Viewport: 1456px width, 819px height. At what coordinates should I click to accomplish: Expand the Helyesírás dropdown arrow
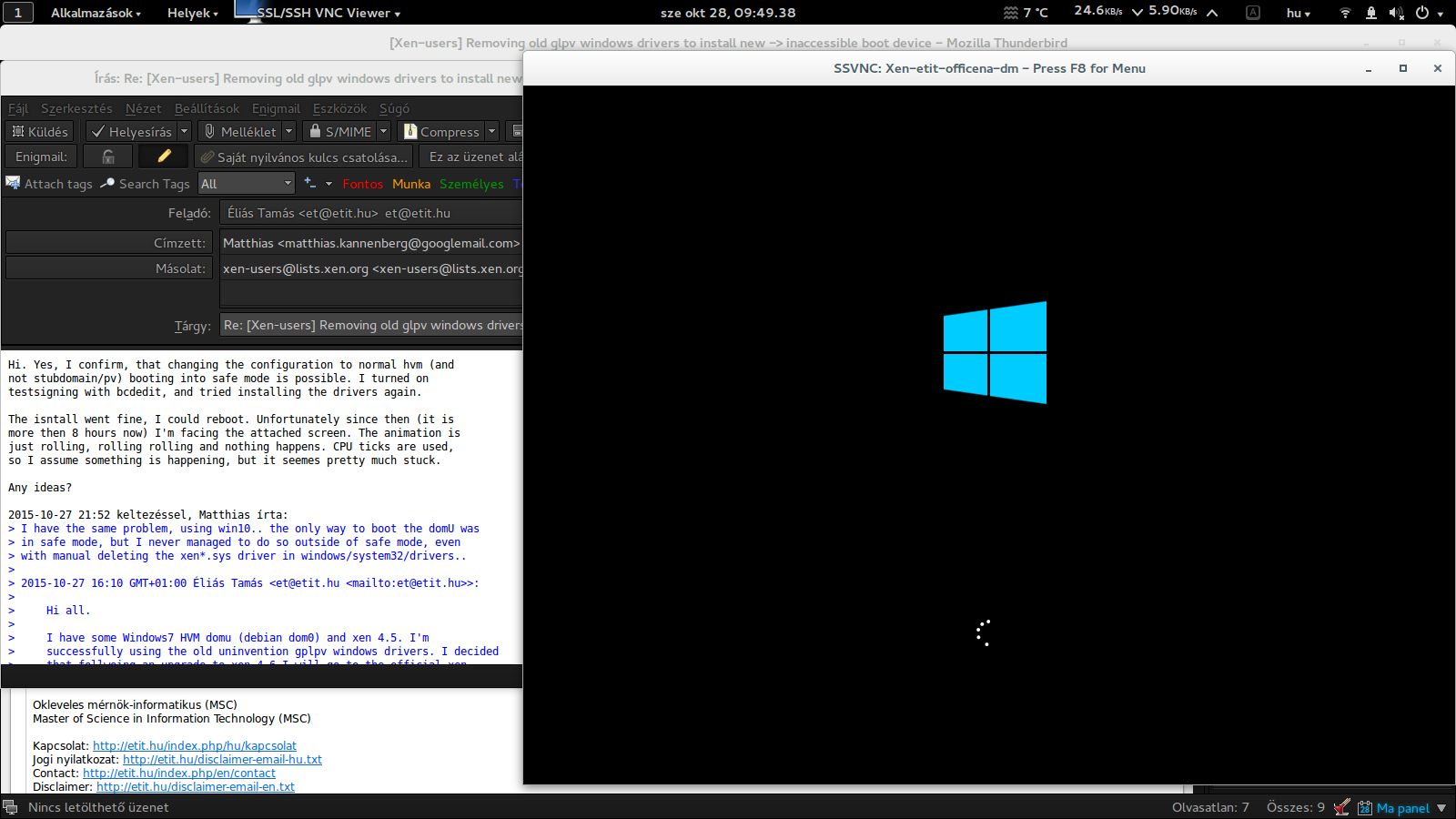pyautogui.click(x=184, y=132)
